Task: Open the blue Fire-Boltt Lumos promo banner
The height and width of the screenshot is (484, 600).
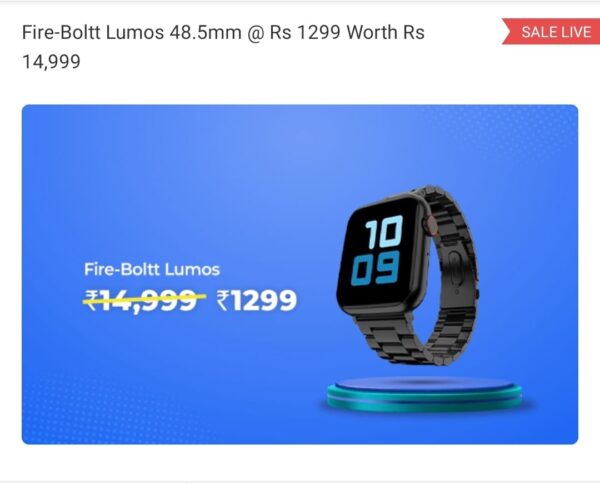Action: (300, 274)
